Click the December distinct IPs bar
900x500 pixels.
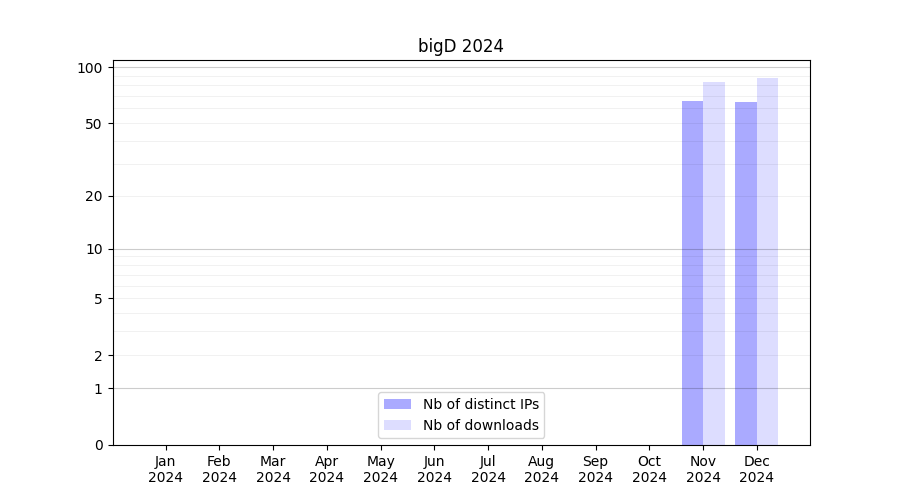746,273
